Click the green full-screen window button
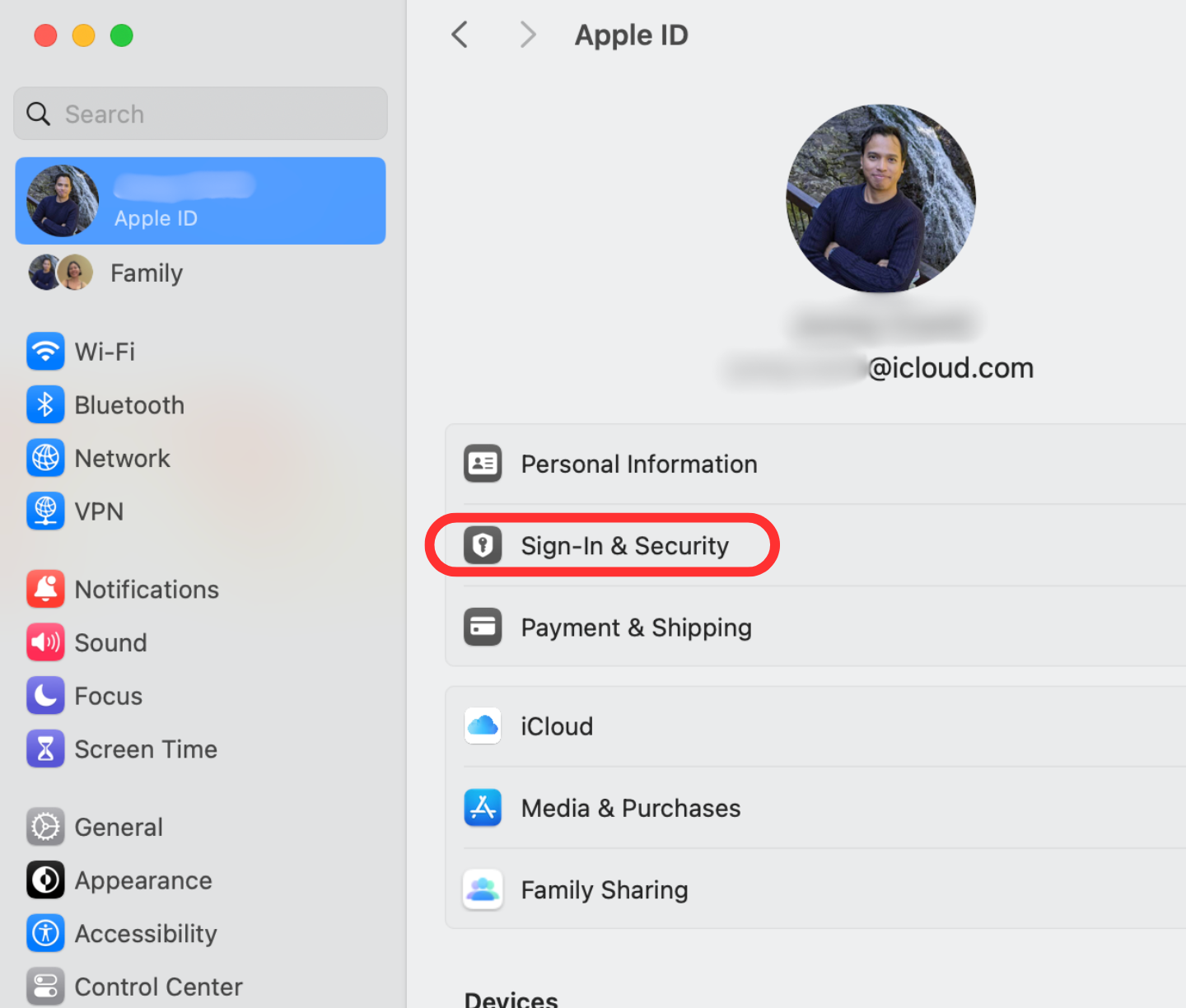The image size is (1186, 1008). 122,35
